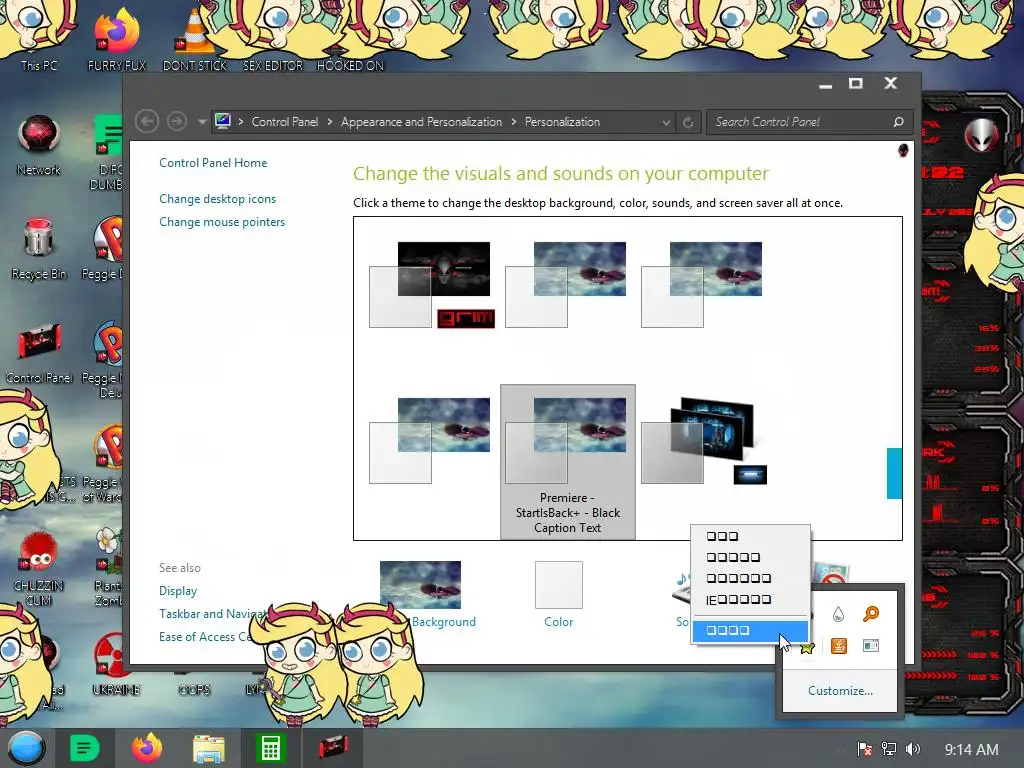The height and width of the screenshot is (768, 1024).
Task: Click the Color link label
Action: point(558,622)
